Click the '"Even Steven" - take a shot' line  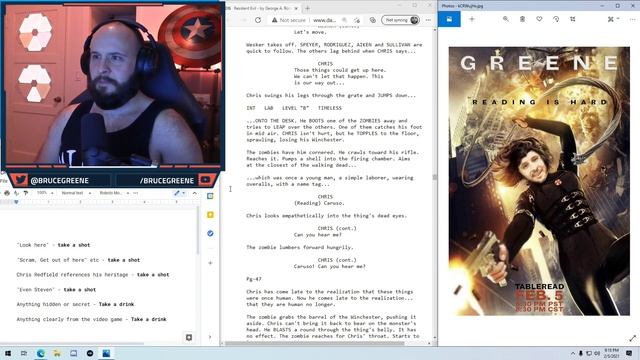click(56, 289)
